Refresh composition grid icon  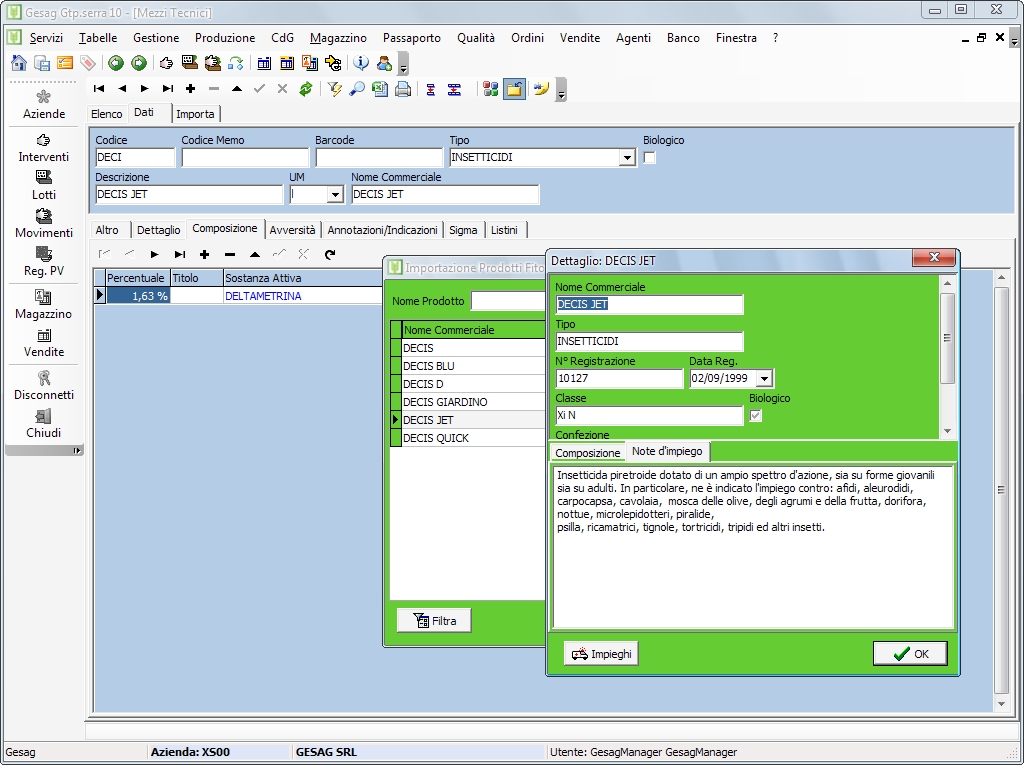click(330, 255)
